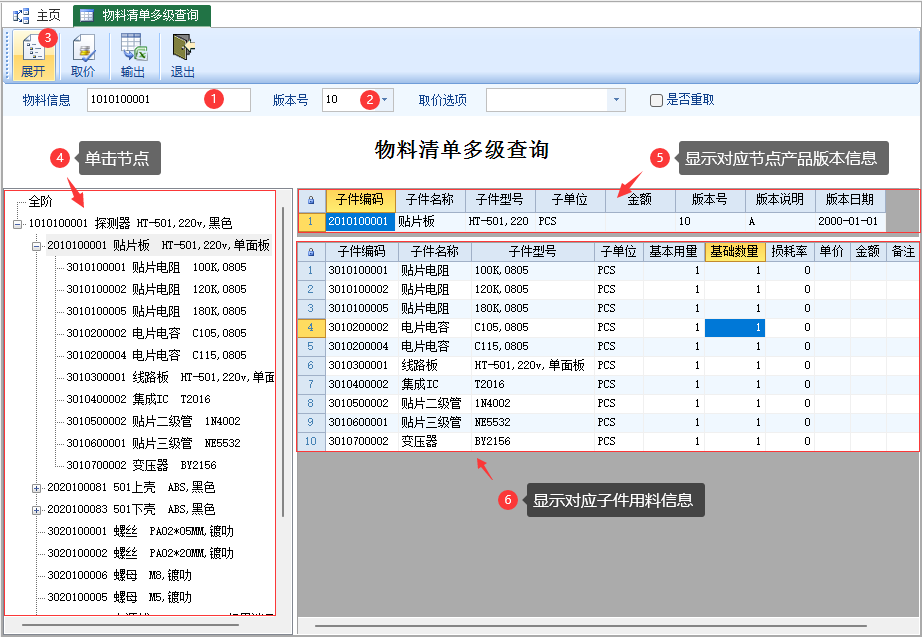The image size is (922, 637).
Task: Click the 2000-01-01 version date cell
Action: [x=850, y=222]
